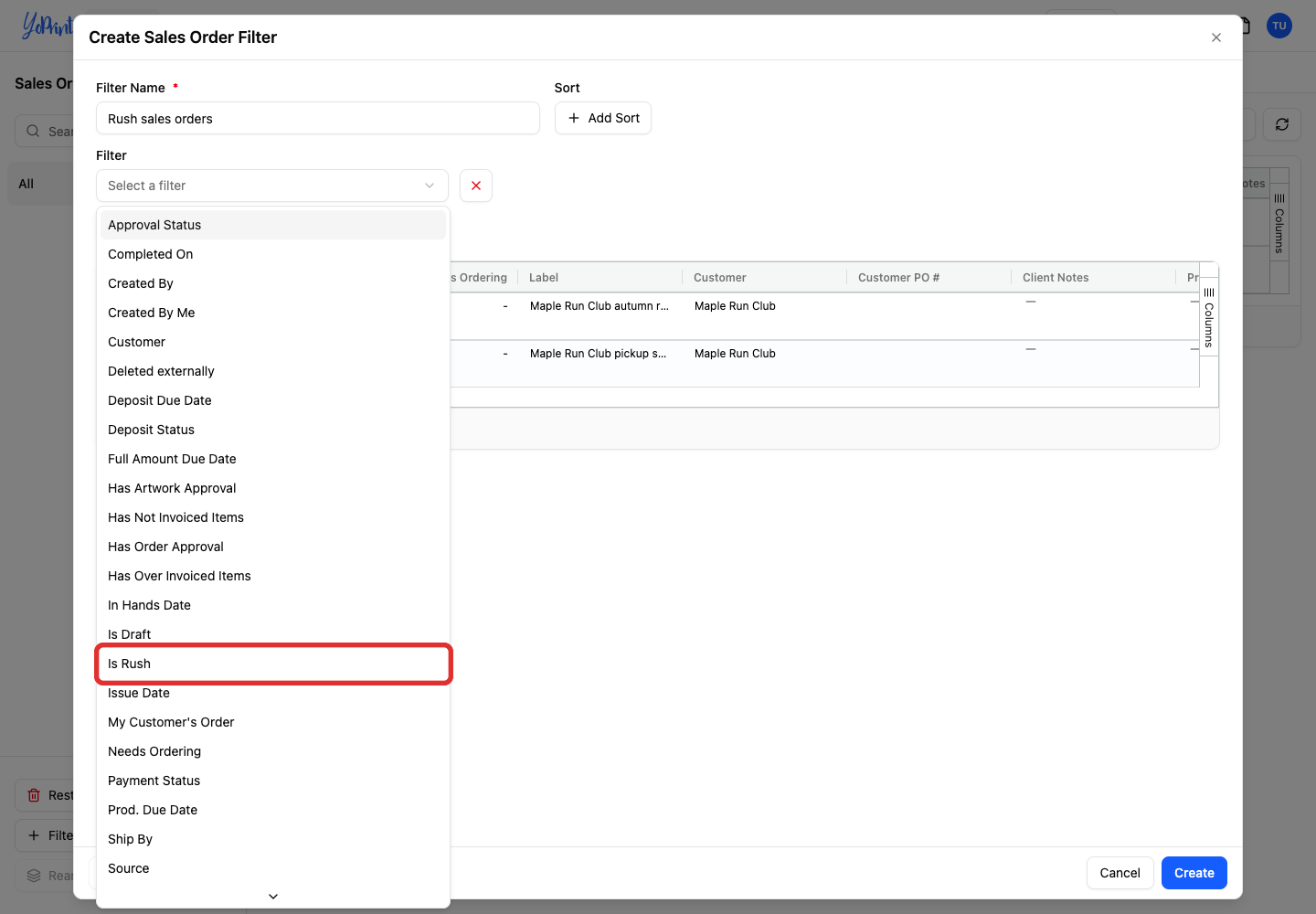Click the refresh icon in Sales Orders page
This screenshot has height=914, width=1316.
[x=1282, y=124]
